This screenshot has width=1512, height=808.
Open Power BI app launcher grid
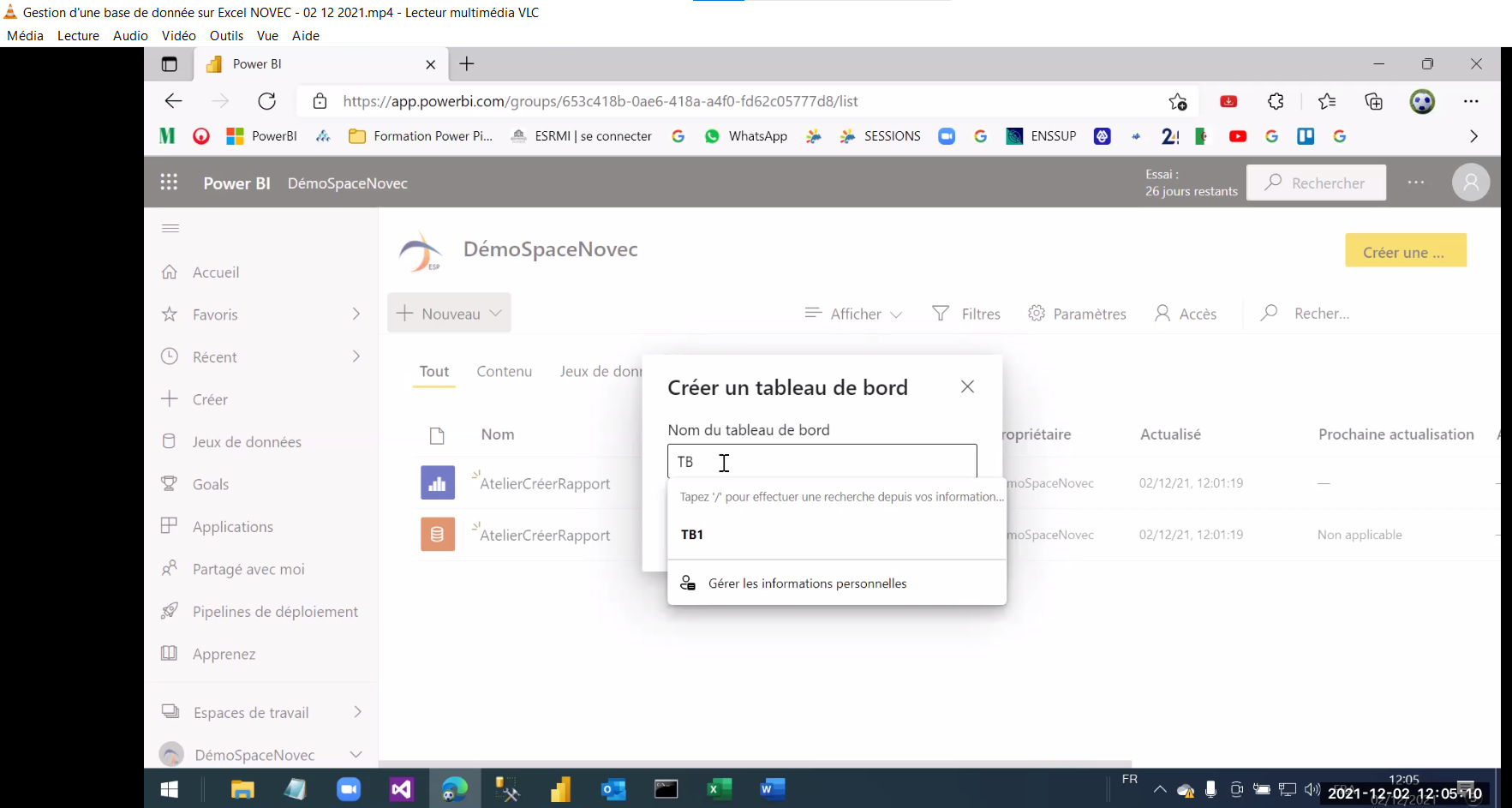pyautogui.click(x=169, y=183)
